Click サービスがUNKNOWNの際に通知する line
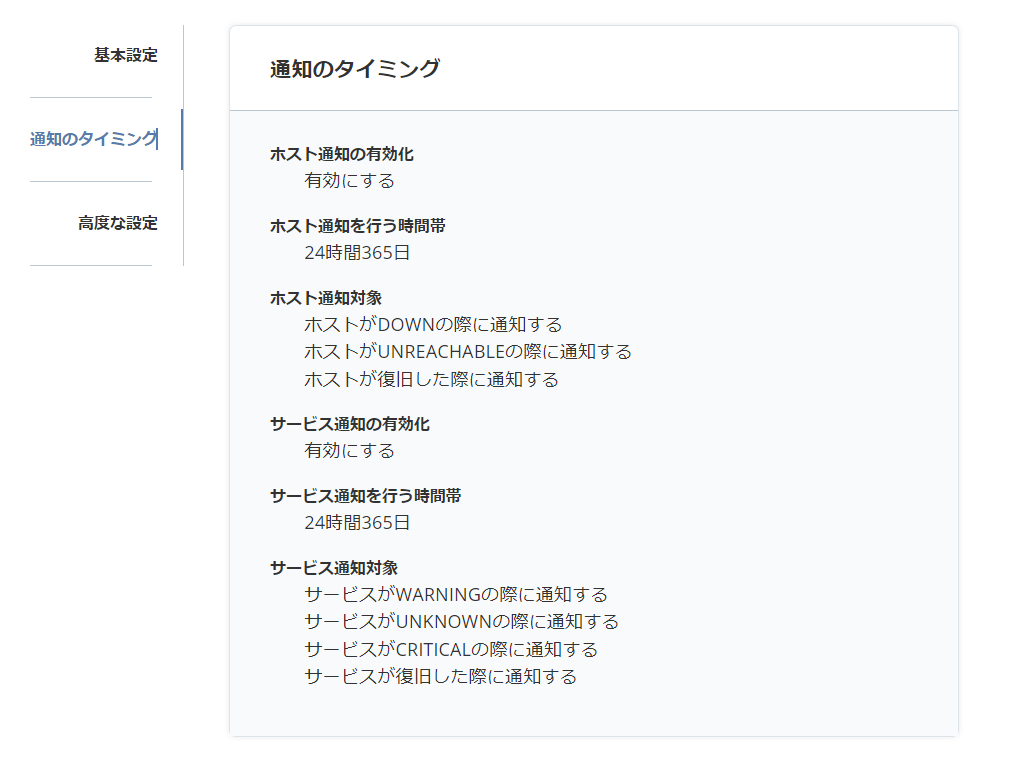1028x766 pixels. click(x=461, y=621)
